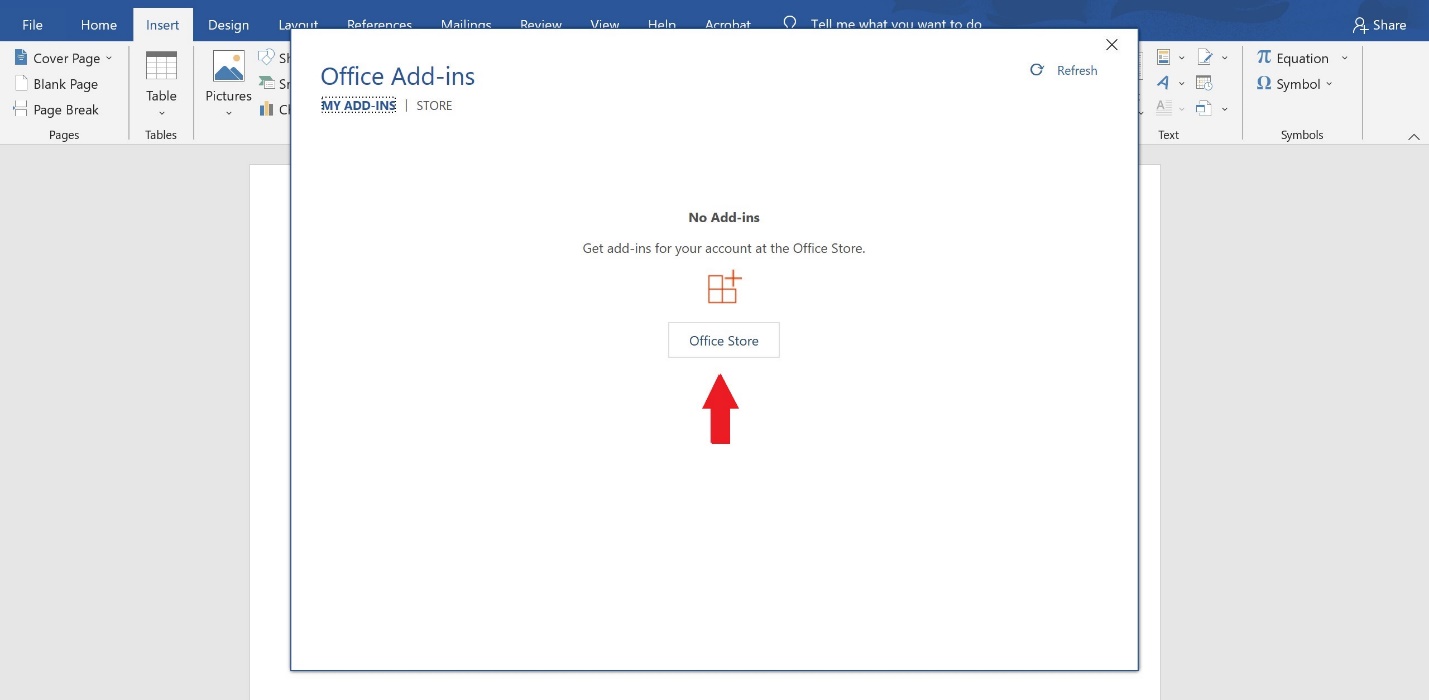Click the Office Store button
This screenshot has width=1429, height=700.
(x=724, y=340)
